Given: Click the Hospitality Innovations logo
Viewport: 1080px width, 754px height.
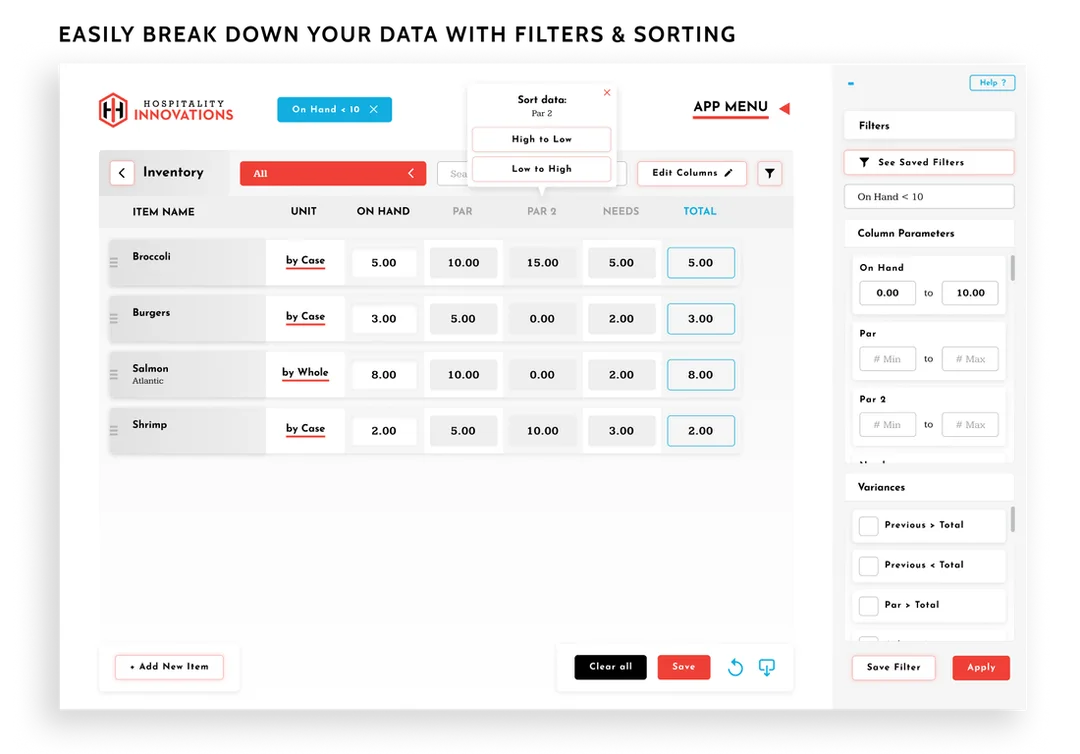Looking at the screenshot, I should 166,110.
